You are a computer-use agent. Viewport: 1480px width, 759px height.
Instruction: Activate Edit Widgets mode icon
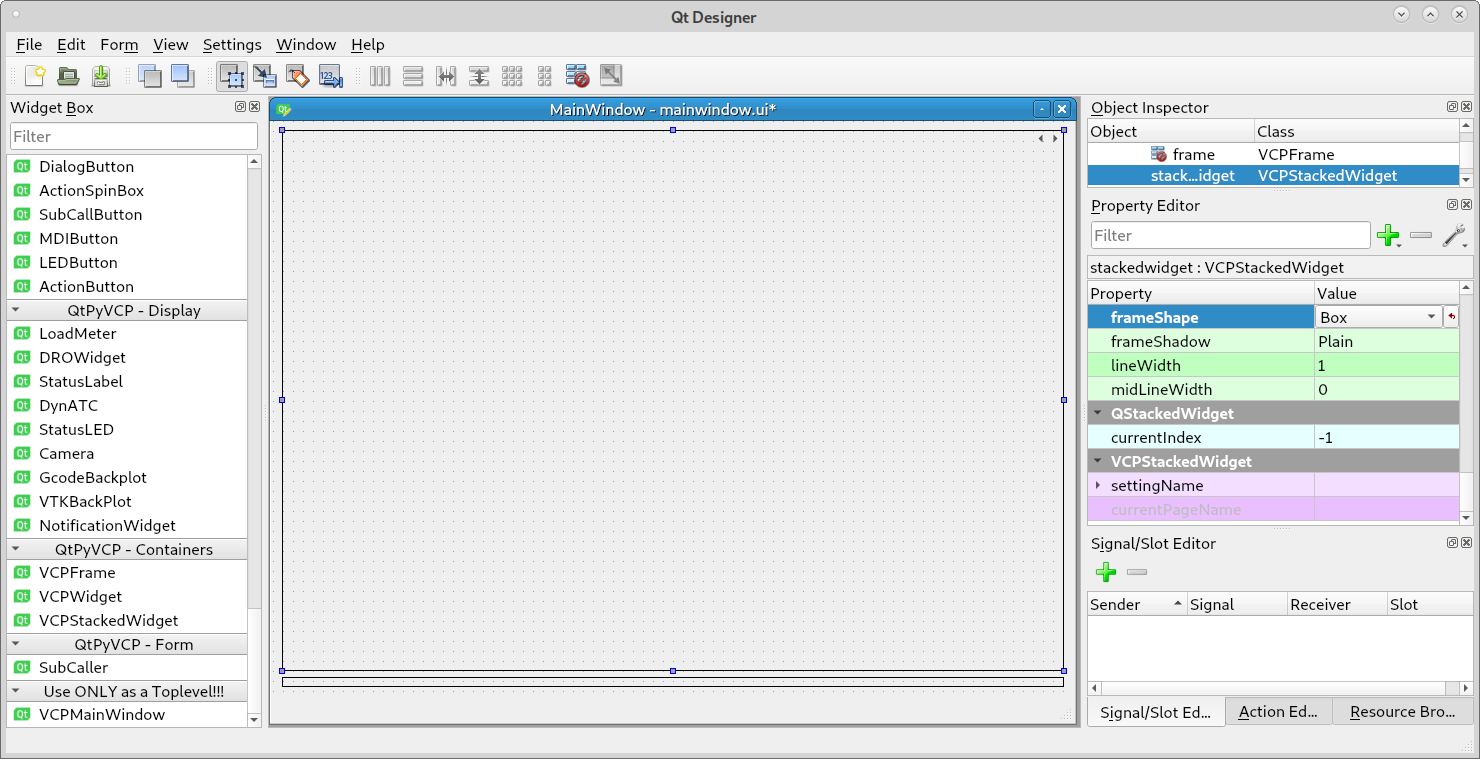(x=232, y=75)
